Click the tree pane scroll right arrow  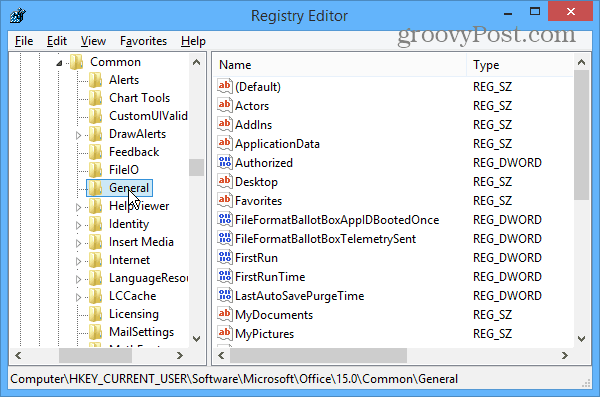pyautogui.click(x=179, y=356)
